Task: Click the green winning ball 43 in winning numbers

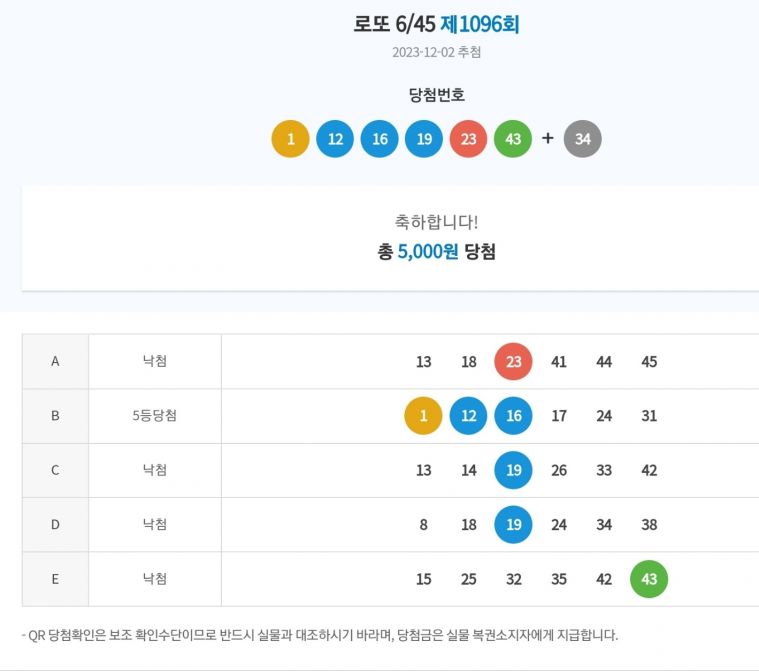Action: tap(513, 139)
